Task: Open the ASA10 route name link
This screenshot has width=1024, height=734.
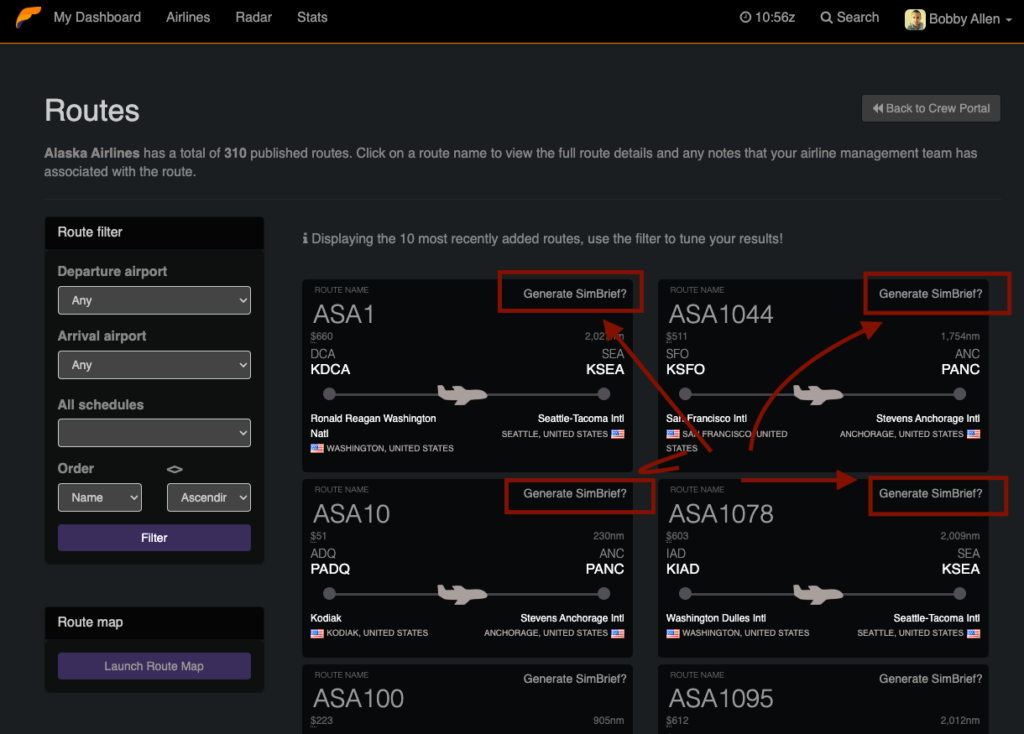Action: pyautogui.click(x=351, y=515)
